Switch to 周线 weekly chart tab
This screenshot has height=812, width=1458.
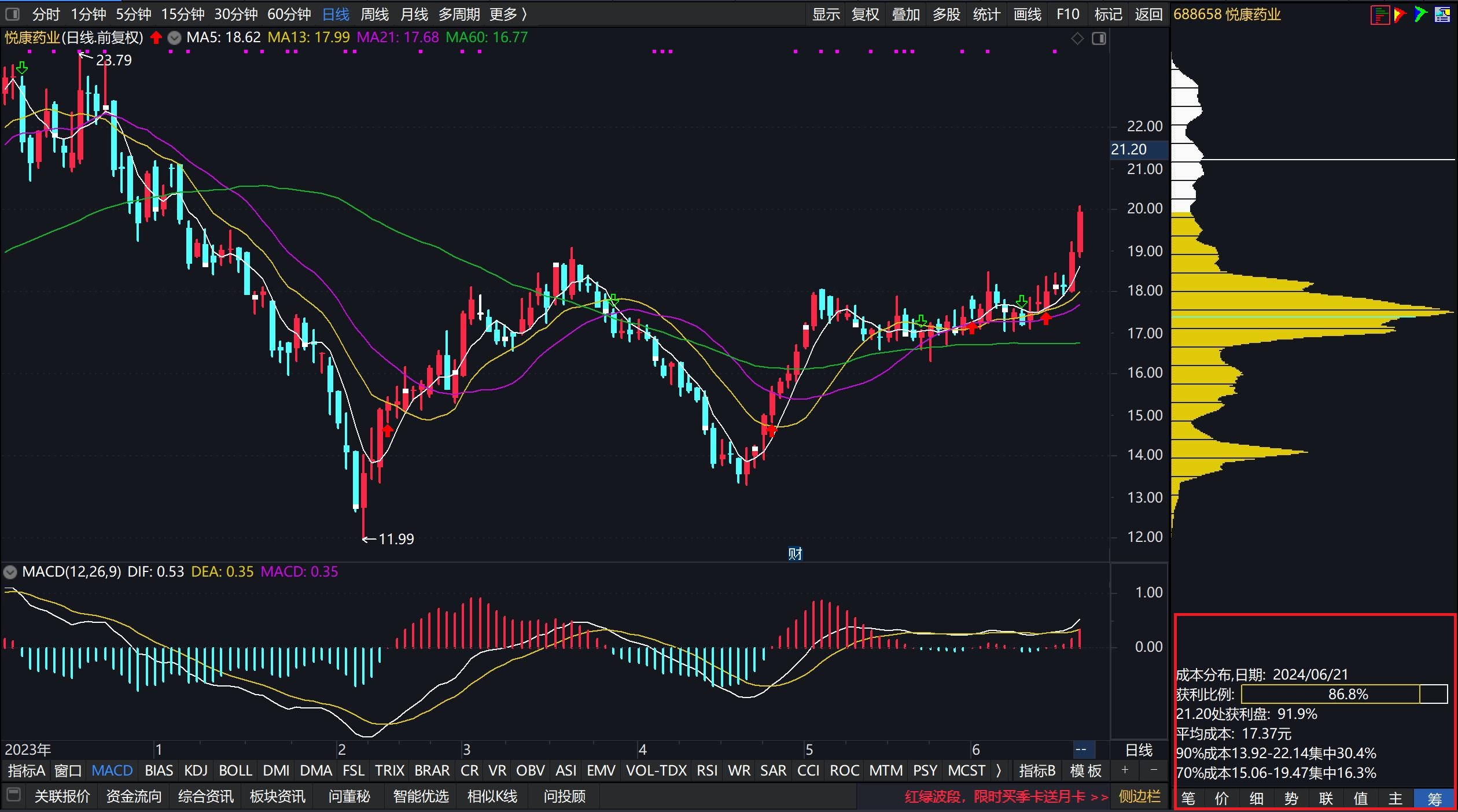(374, 14)
